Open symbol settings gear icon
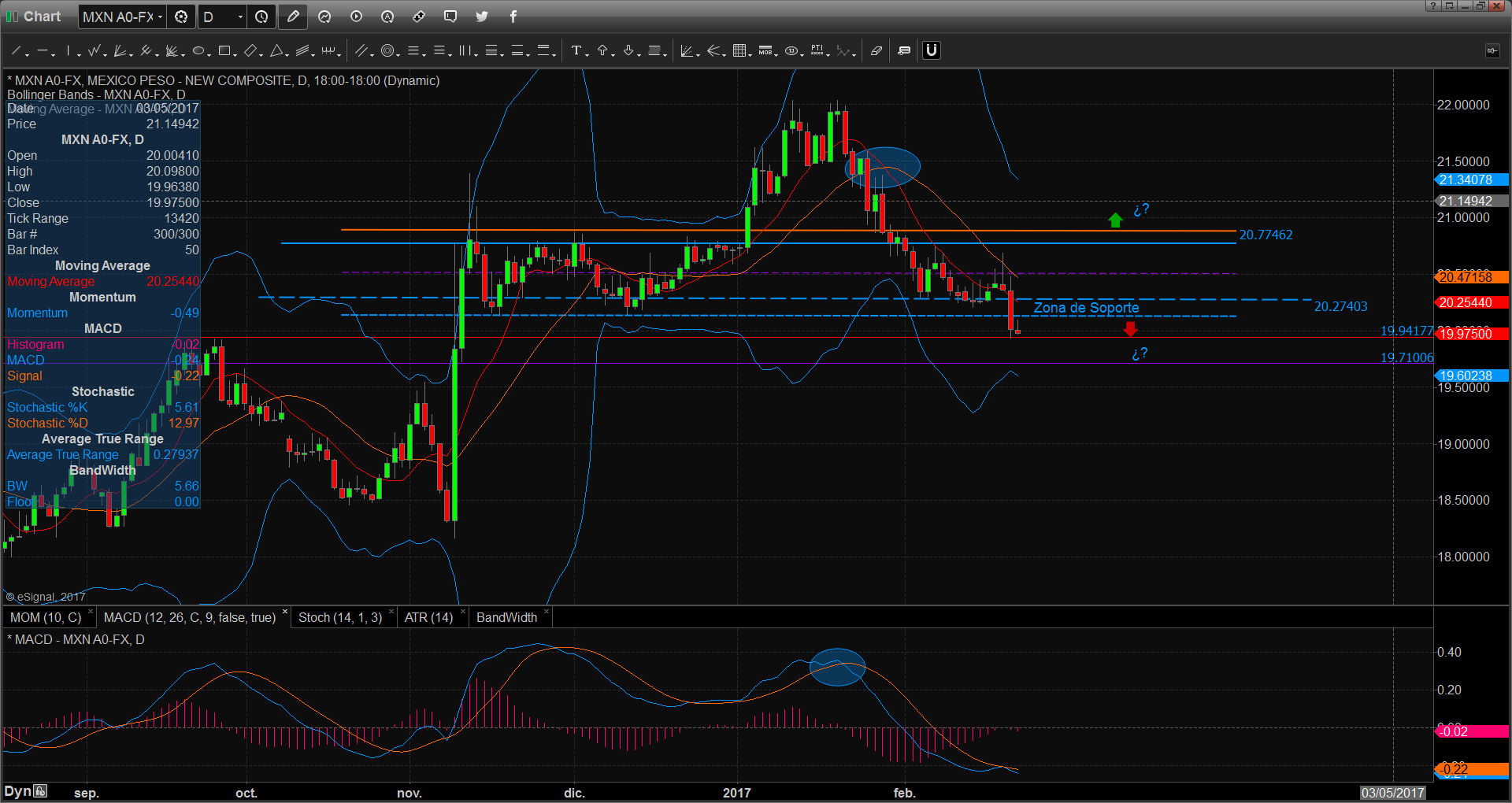 click(181, 17)
